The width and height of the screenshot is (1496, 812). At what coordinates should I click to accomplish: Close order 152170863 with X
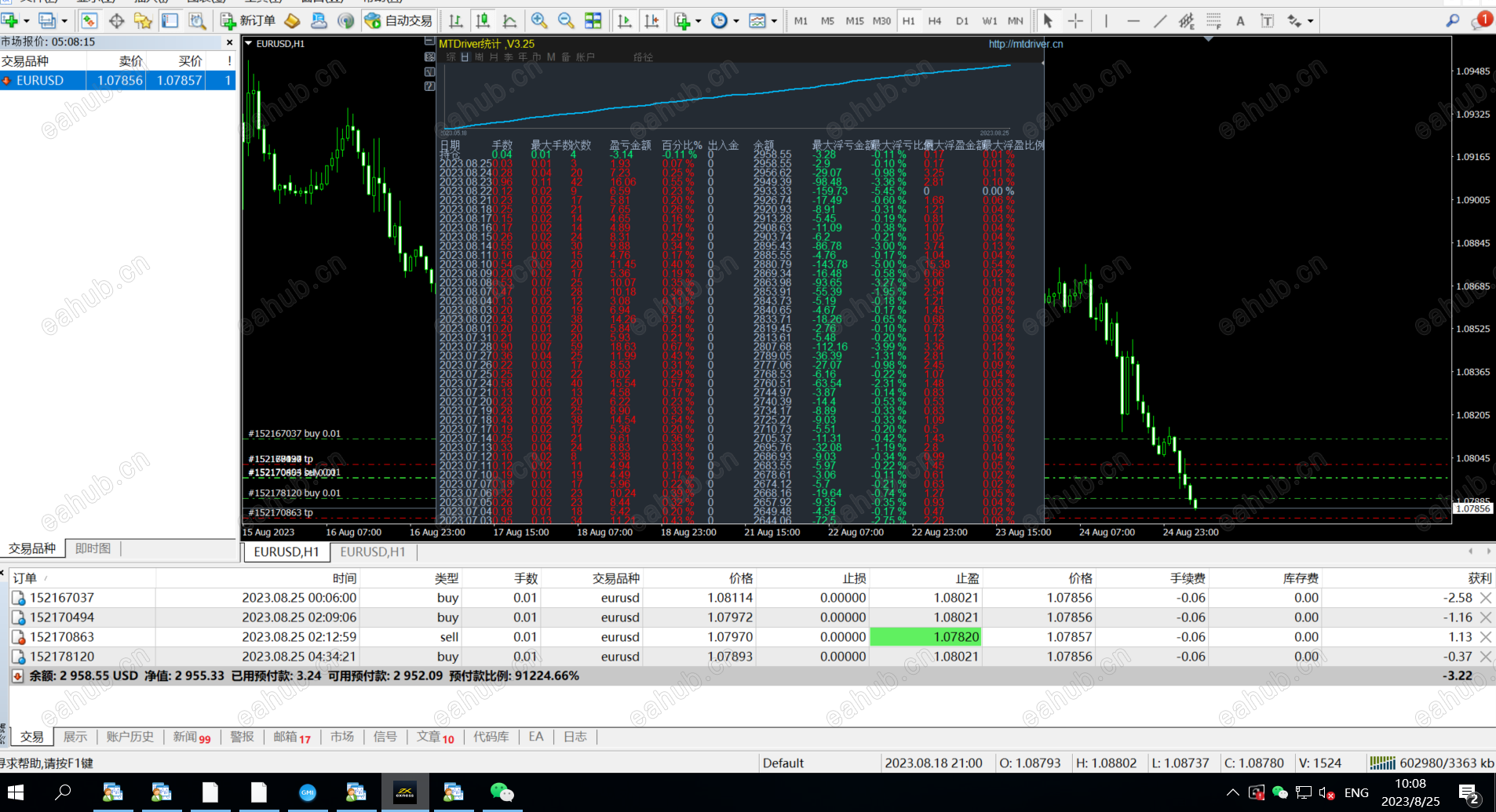tap(1485, 637)
